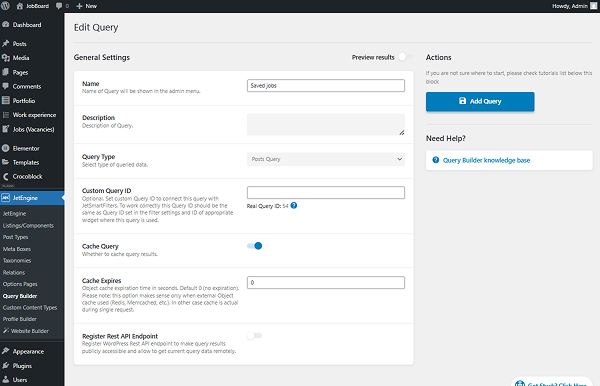Image resolution: width=600 pixels, height=386 pixels.
Task: Click the Description textarea resize handle
Action: point(401,132)
